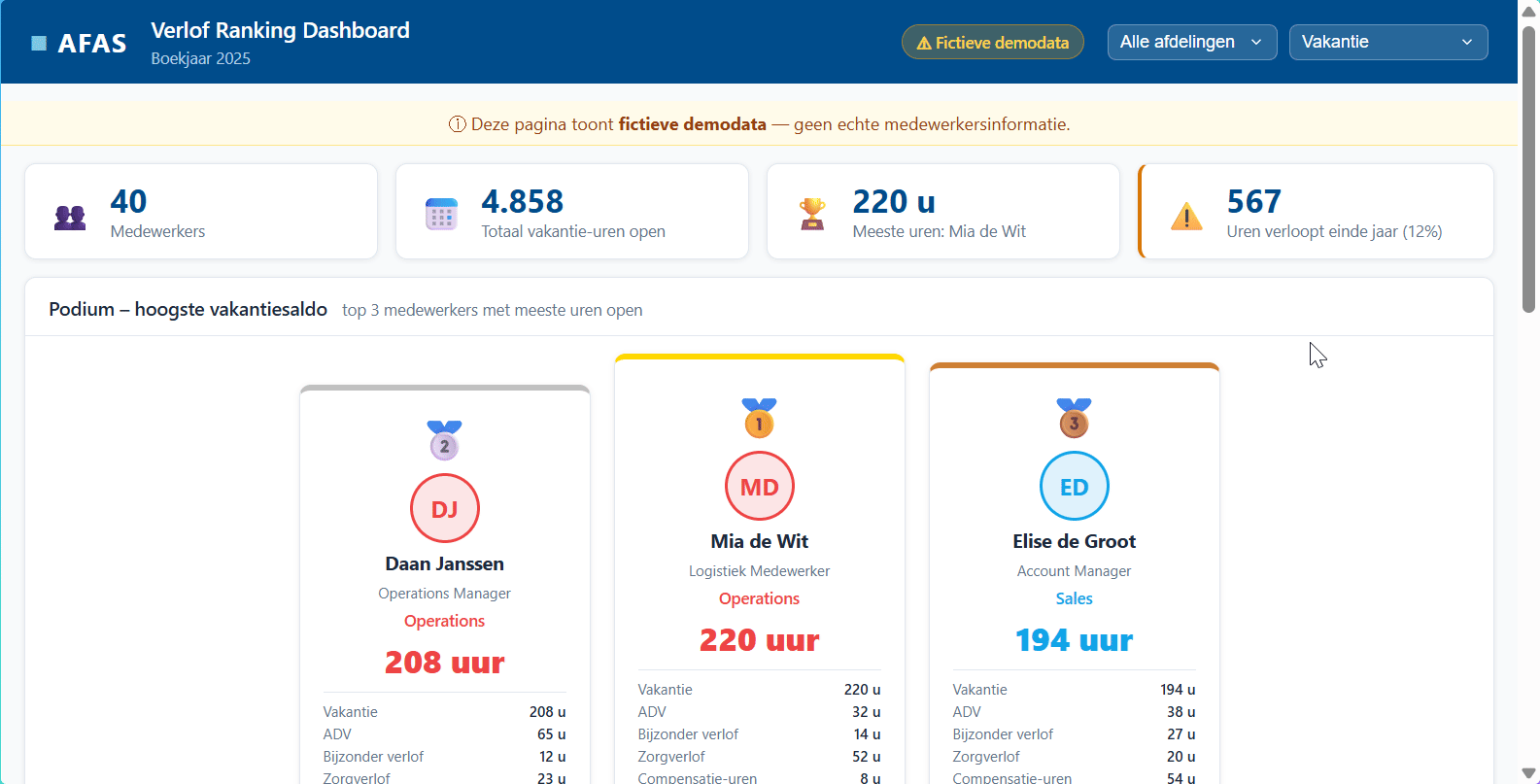Click the info icon in the demo banner
Image resolution: width=1540 pixels, height=784 pixels.
(457, 124)
